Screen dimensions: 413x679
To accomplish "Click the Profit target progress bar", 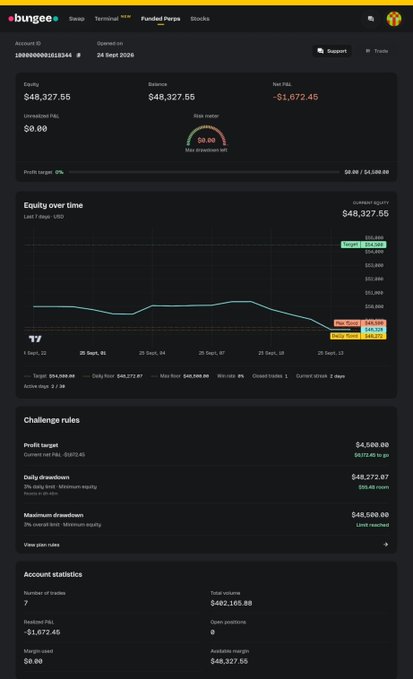I will (204, 172).
